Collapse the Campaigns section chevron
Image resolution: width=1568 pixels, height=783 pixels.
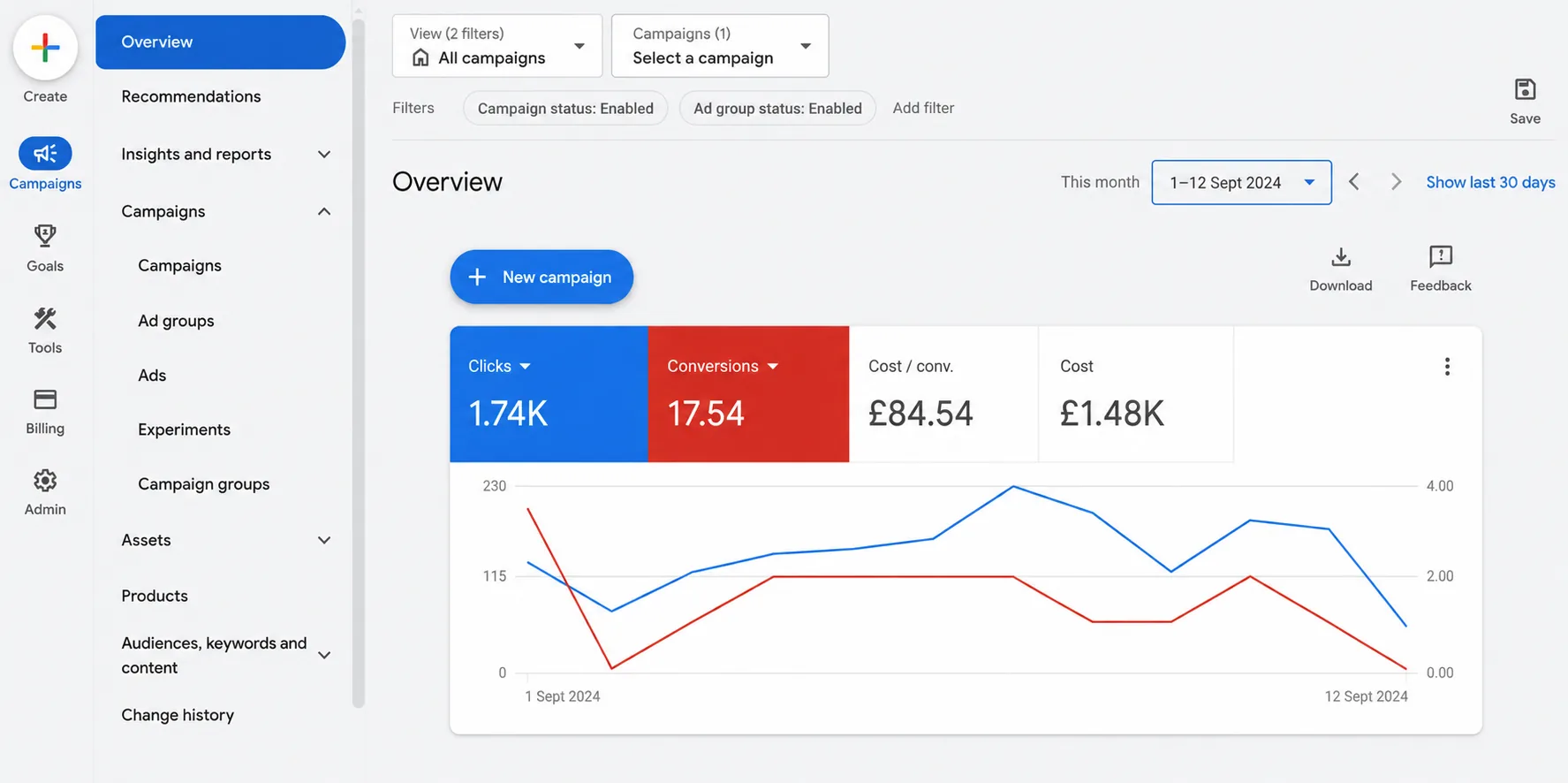coord(324,212)
